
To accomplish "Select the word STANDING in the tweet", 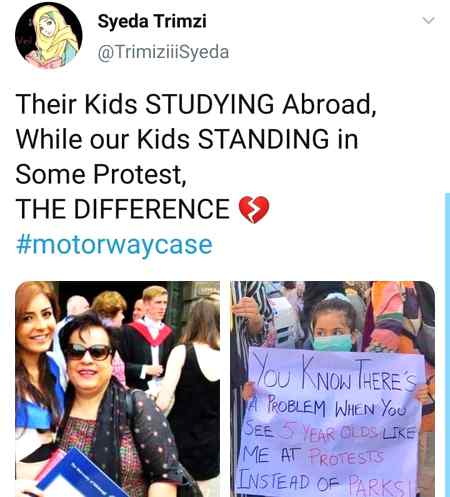I will (263, 139).
